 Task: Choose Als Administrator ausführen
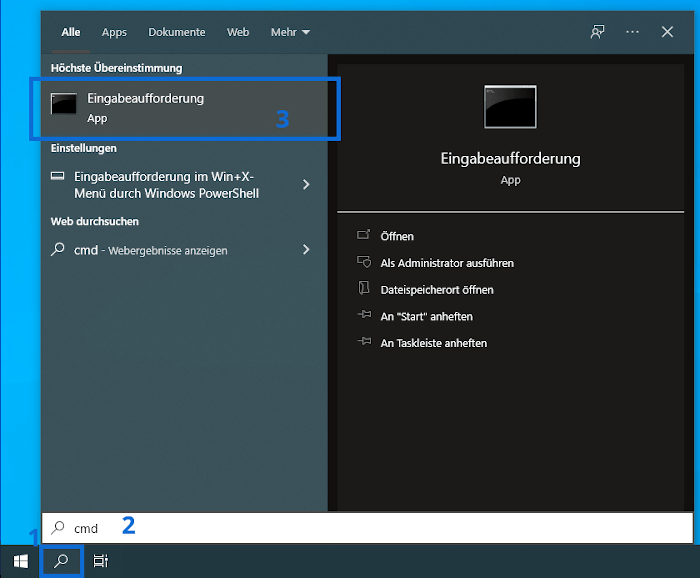coord(447,263)
